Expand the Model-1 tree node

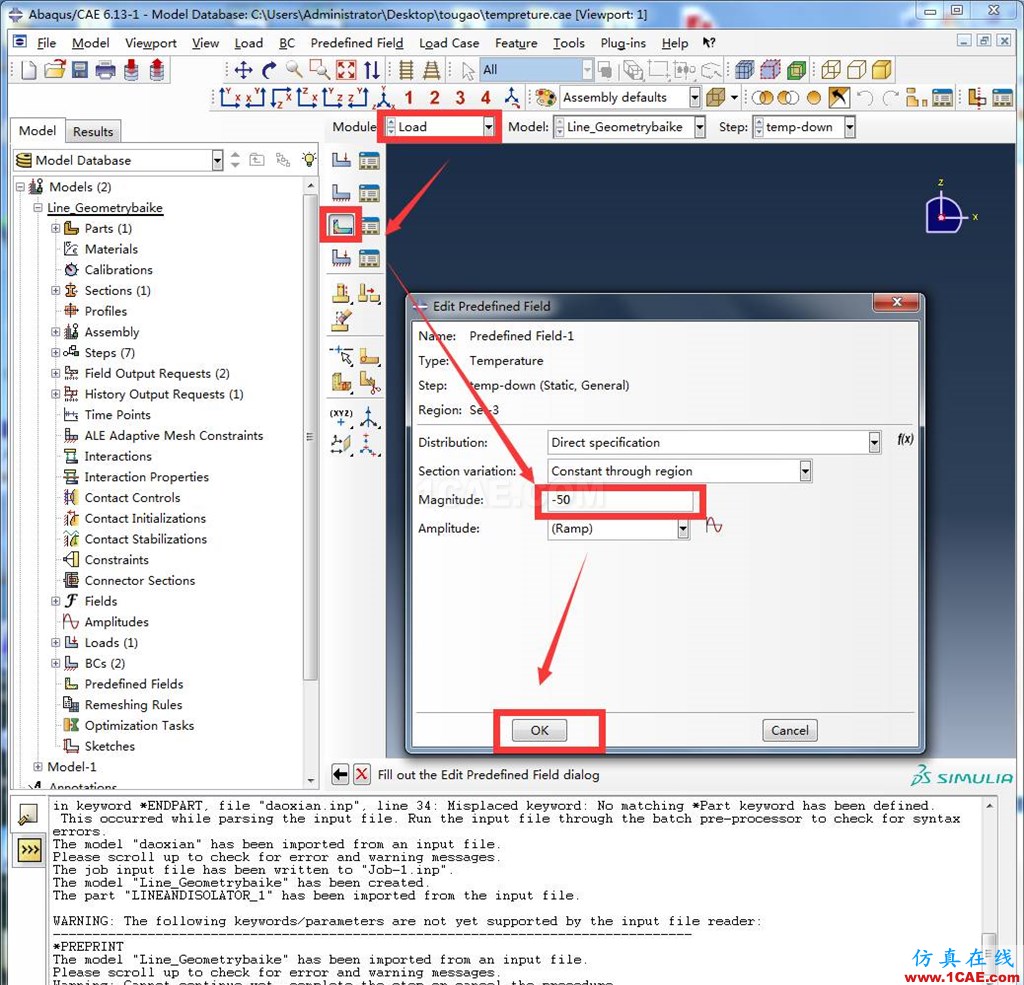click(38, 767)
